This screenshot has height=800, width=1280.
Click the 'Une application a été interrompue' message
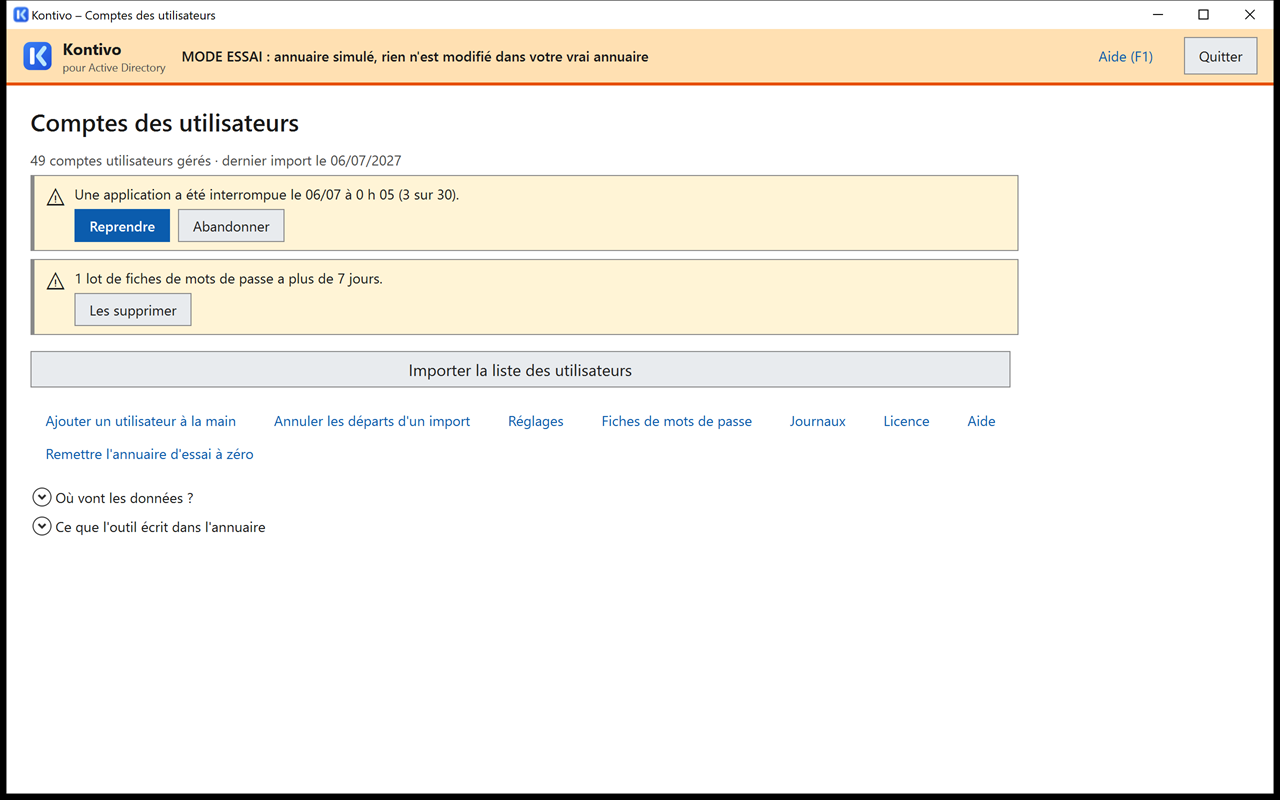(267, 194)
